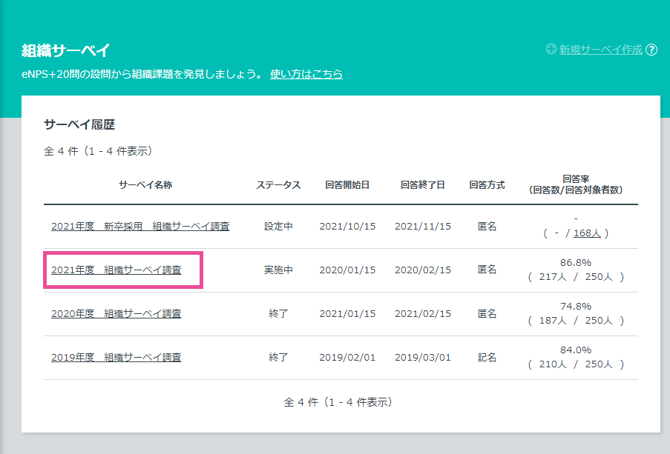
Task: Select the 2021/01/15 start date
Action: 347,313
